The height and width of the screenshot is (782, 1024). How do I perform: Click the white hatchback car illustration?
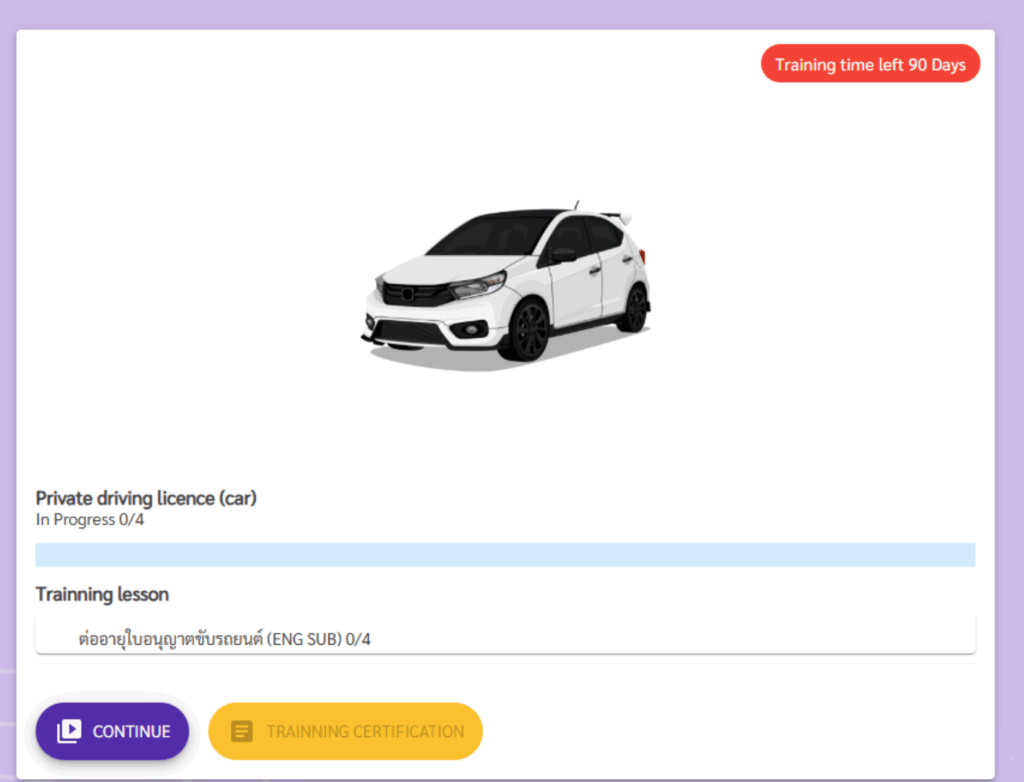click(506, 283)
